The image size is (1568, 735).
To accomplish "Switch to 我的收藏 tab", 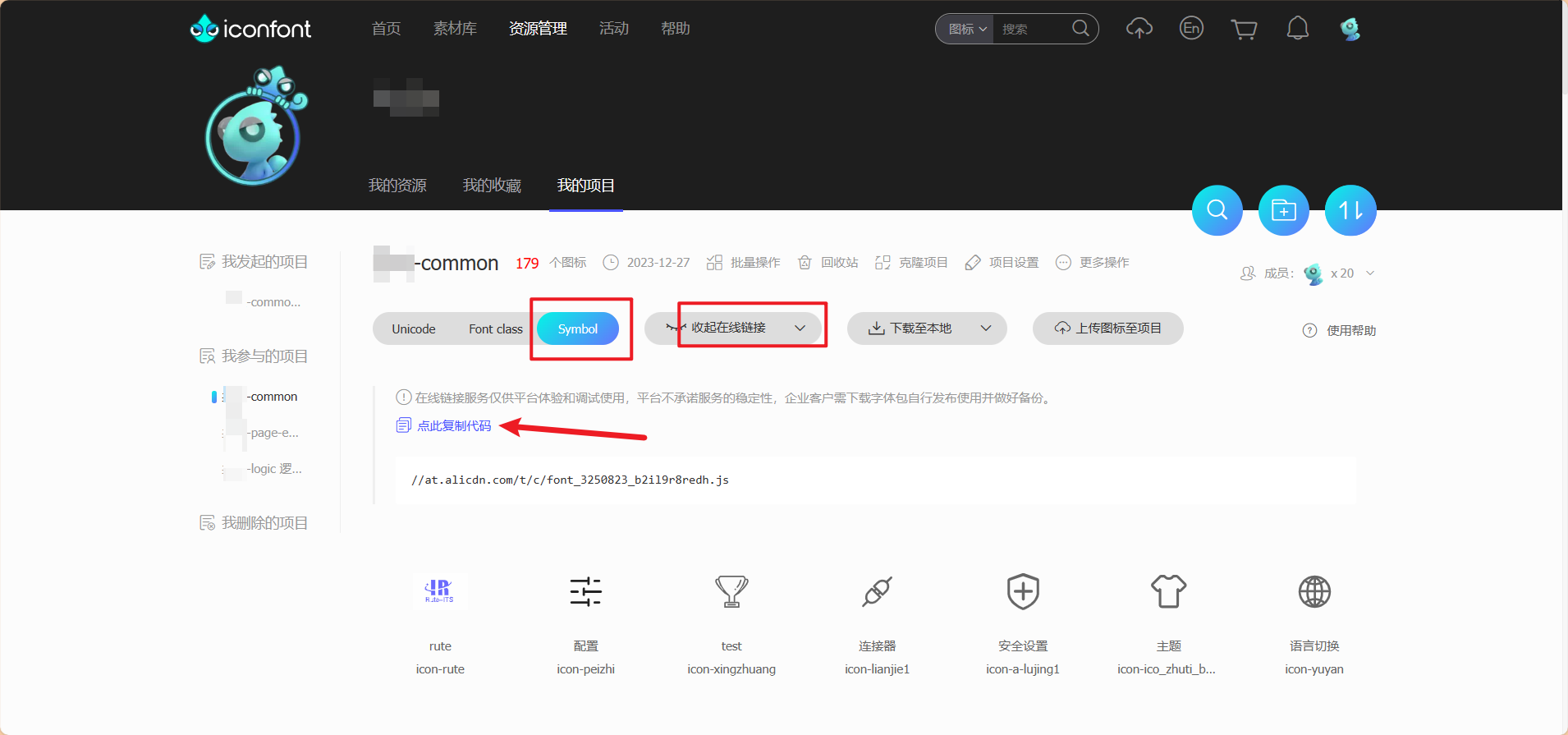I will (492, 186).
